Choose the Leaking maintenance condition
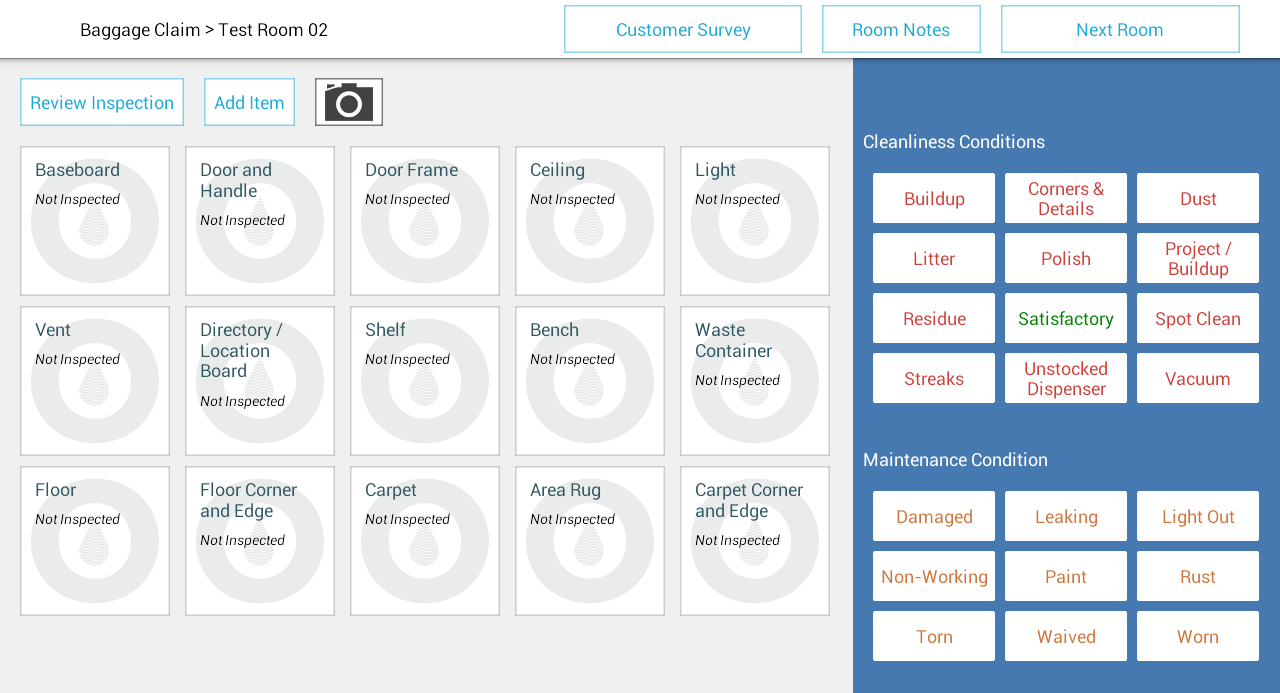This screenshot has height=693, width=1280. (x=1066, y=516)
